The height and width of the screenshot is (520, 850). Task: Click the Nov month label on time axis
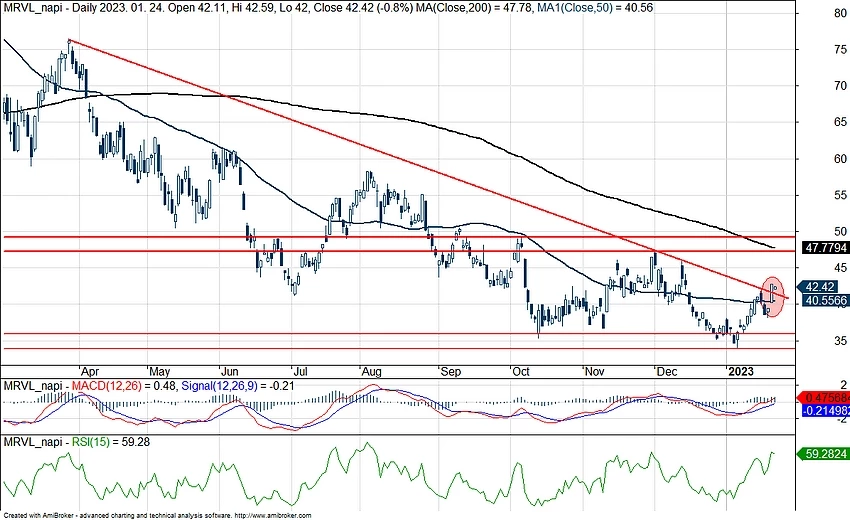594,371
